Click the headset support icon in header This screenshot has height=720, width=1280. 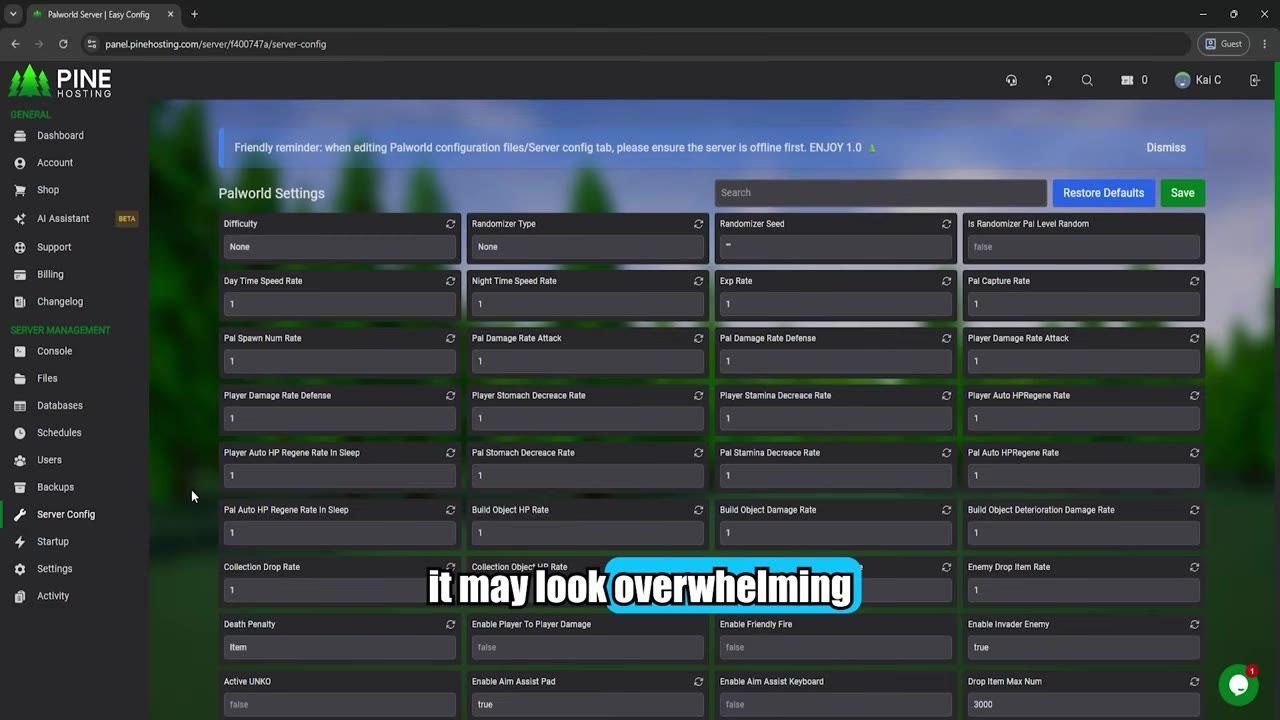click(1011, 80)
